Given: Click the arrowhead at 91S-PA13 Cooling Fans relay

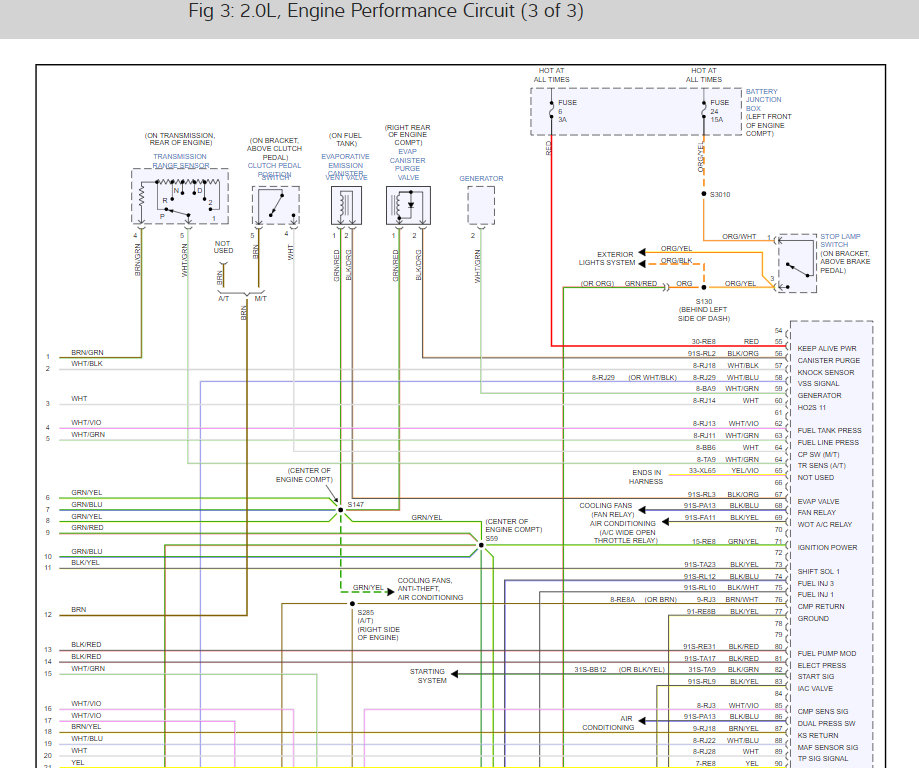Looking at the screenshot, I should [642, 510].
